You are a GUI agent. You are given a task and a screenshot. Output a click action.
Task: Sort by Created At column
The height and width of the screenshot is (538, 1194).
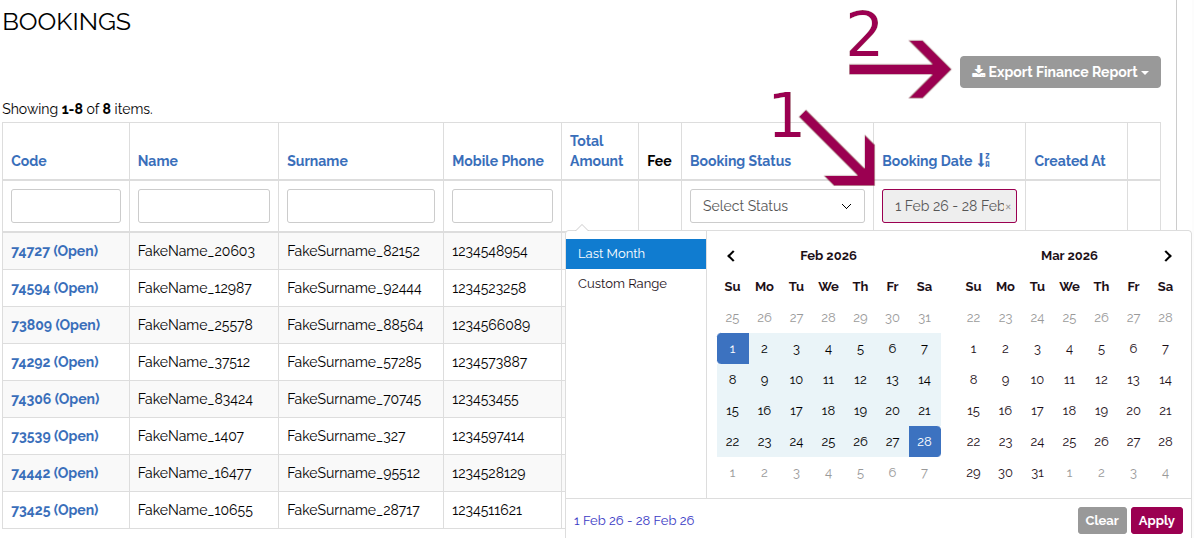point(1069,161)
